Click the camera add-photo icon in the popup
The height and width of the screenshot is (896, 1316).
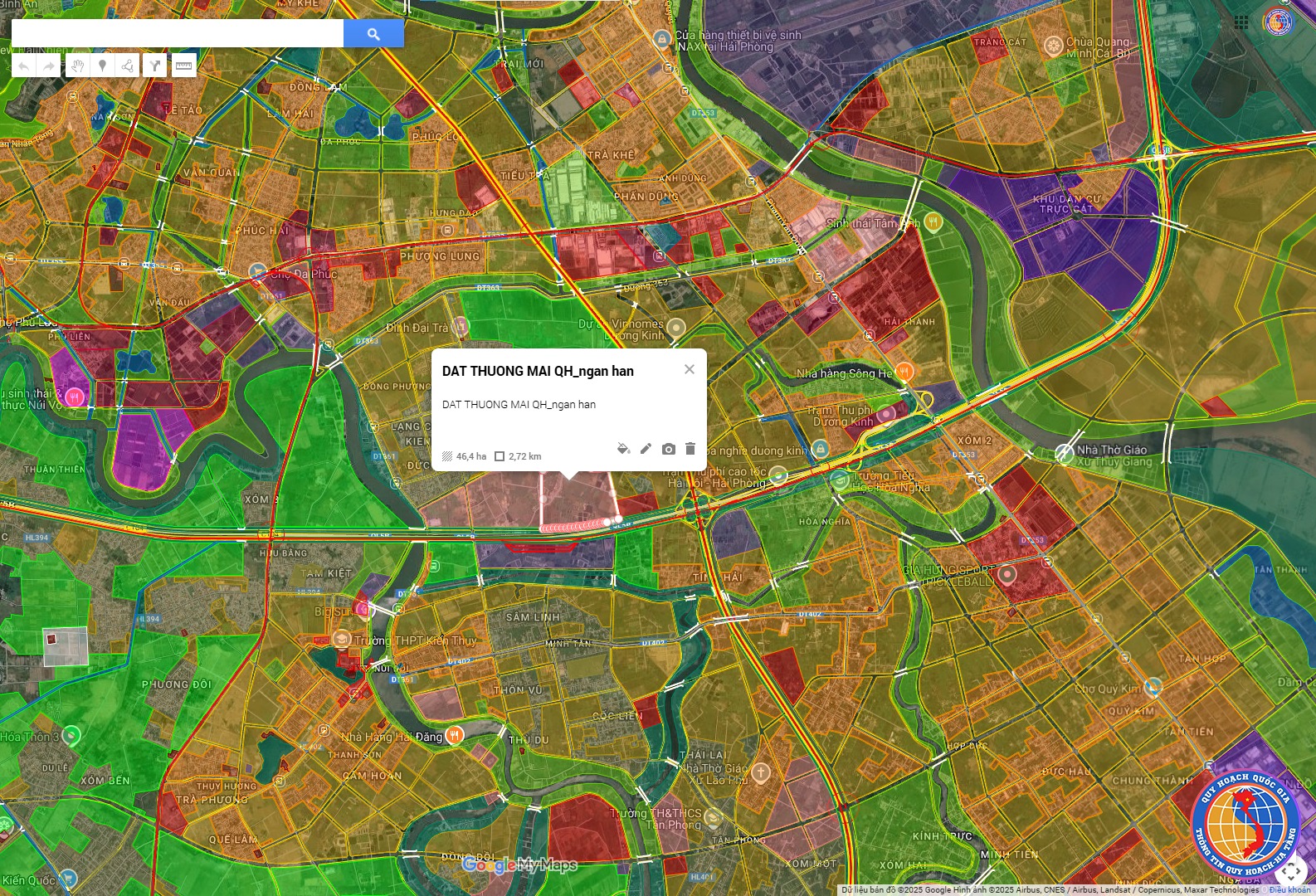[x=668, y=449]
